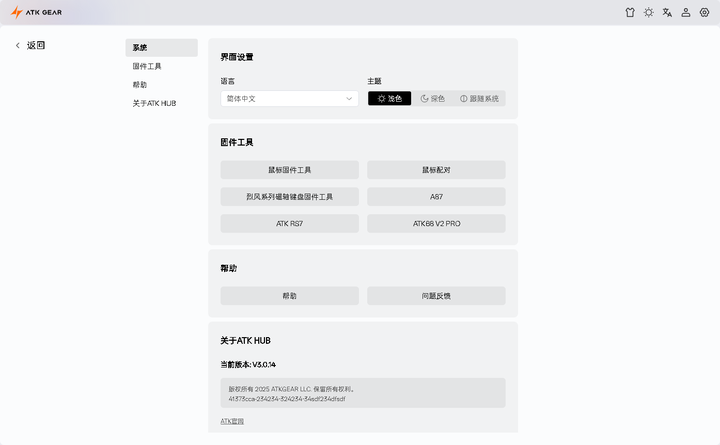
Task: Toggle brightness via the sun icon in header
Action: (x=648, y=12)
